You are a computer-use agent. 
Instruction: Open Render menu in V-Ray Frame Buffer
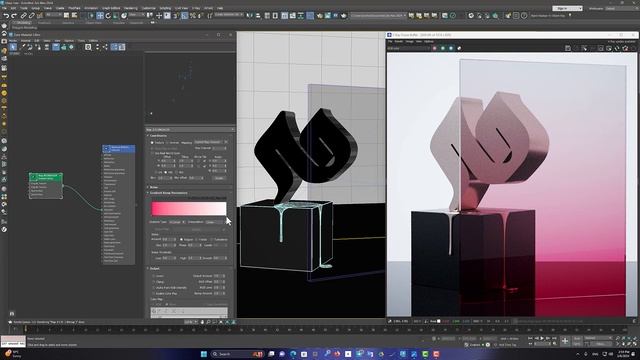(399, 41)
